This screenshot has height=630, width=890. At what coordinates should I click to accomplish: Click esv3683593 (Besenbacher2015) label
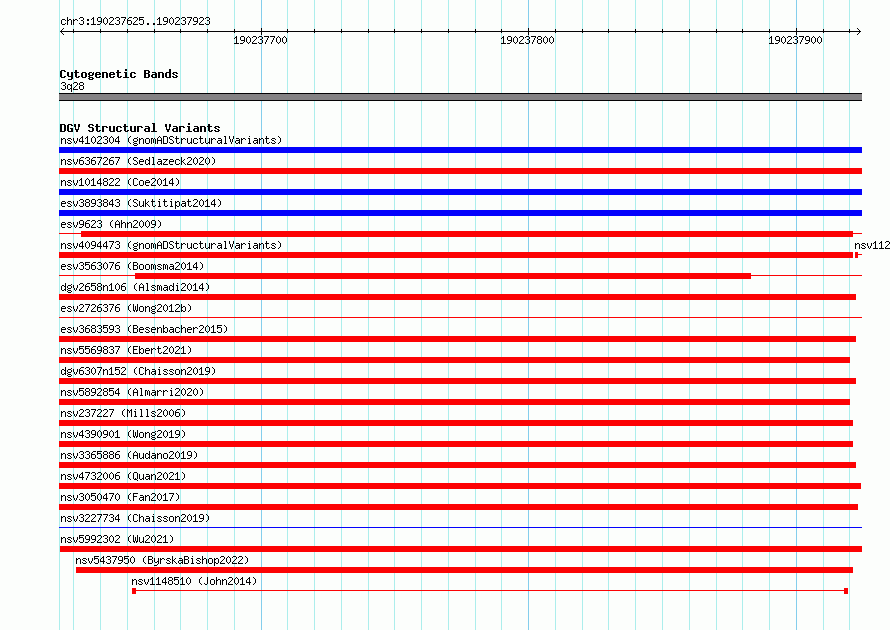point(144,329)
